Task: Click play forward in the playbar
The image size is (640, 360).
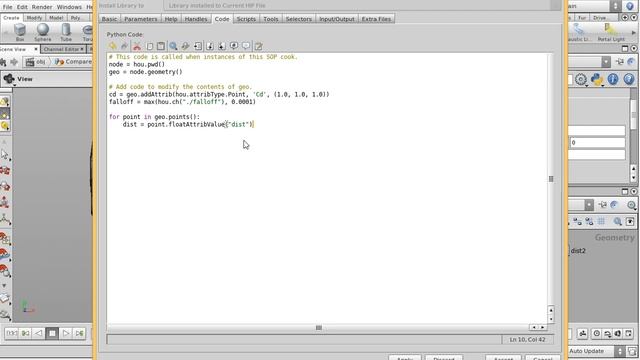Action: [66, 333]
